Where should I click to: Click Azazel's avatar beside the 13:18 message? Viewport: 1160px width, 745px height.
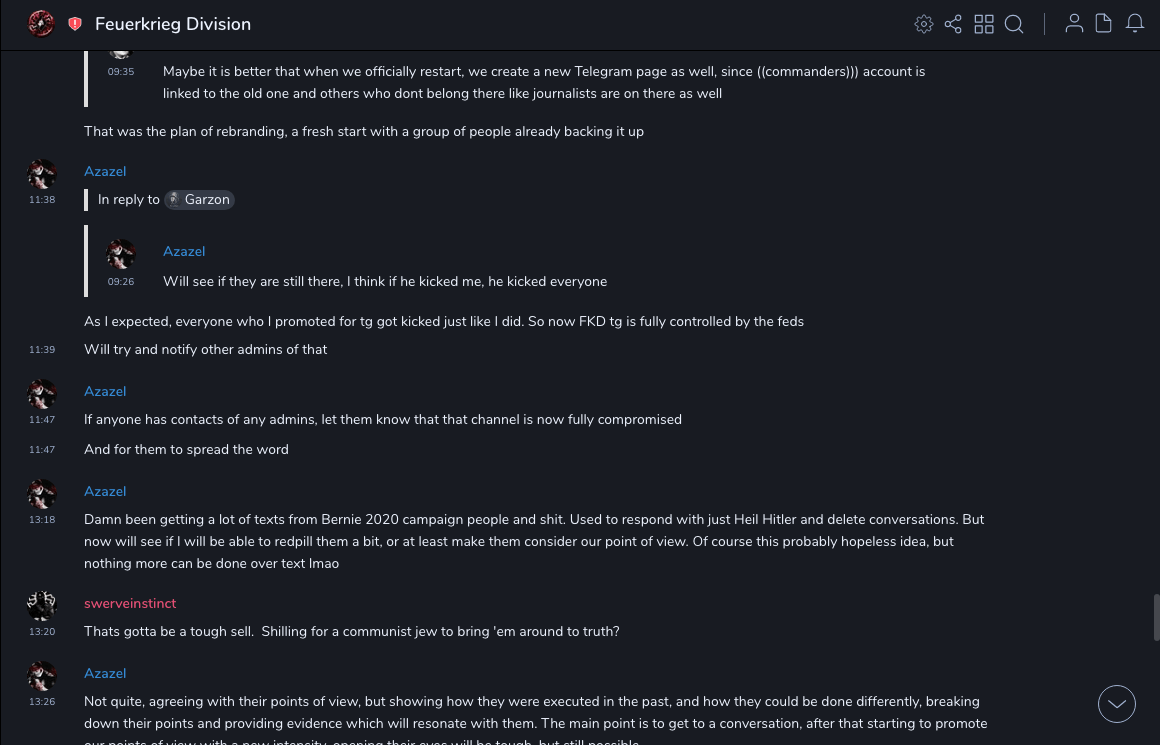(x=42, y=495)
